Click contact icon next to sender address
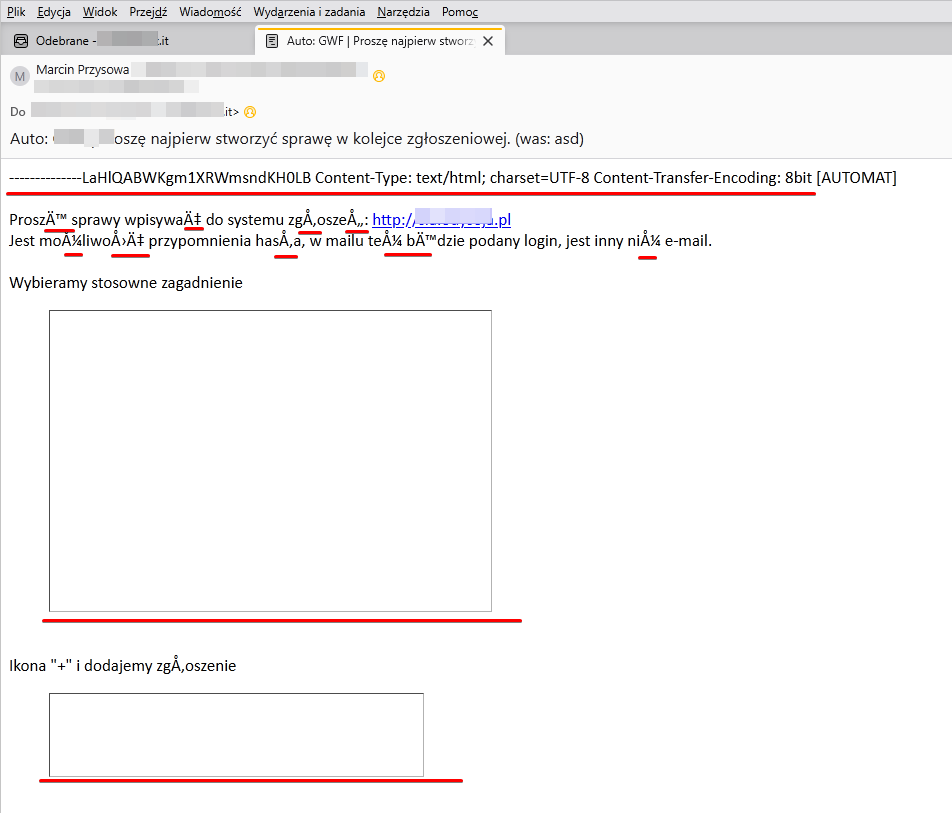This screenshot has height=813, width=952. pos(379,76)
